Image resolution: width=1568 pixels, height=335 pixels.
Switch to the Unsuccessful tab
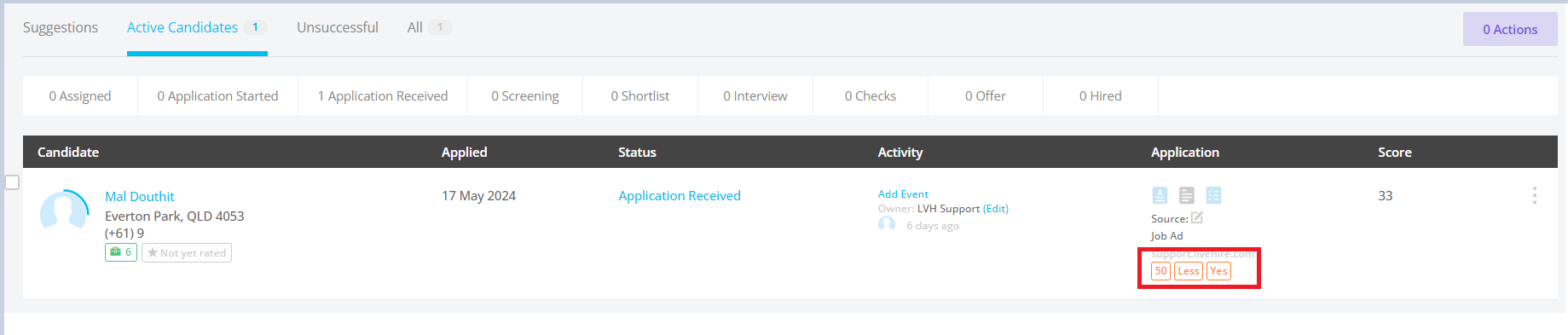[338, 27]
